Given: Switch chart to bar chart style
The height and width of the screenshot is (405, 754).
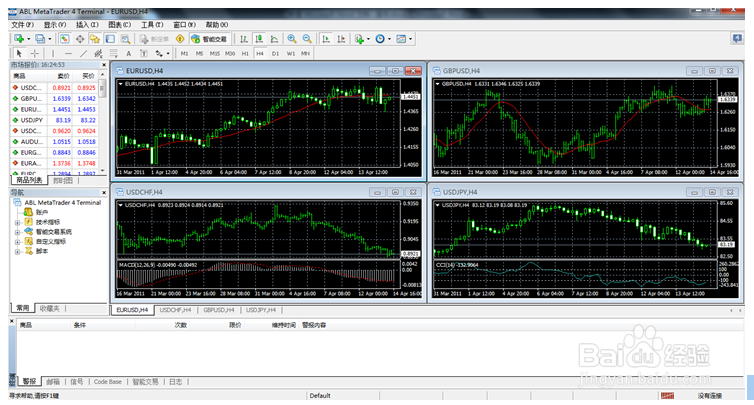Looking at the screenshot, I should click(x=244, y=39).
